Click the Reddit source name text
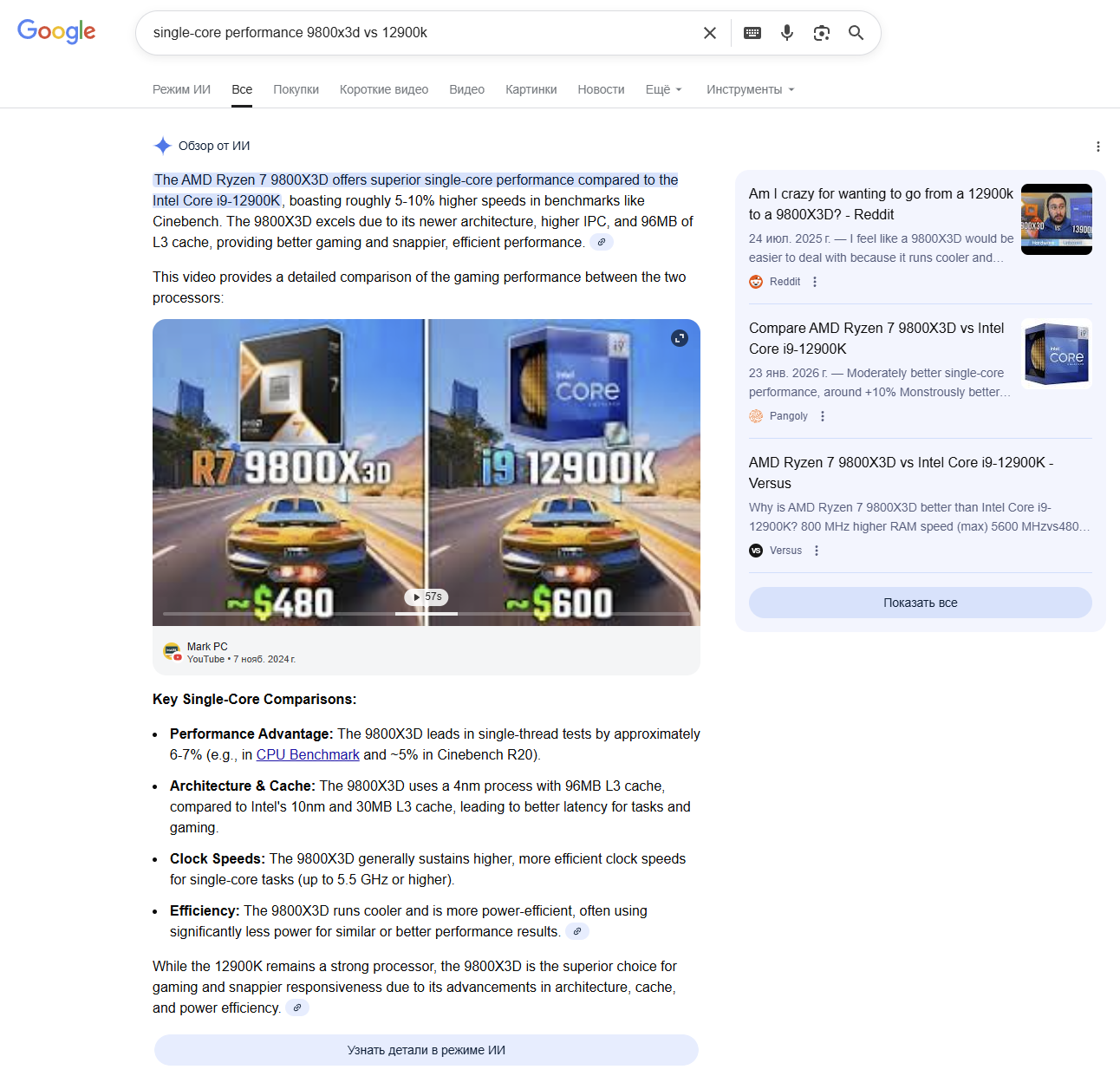 [x=785, y=282]
